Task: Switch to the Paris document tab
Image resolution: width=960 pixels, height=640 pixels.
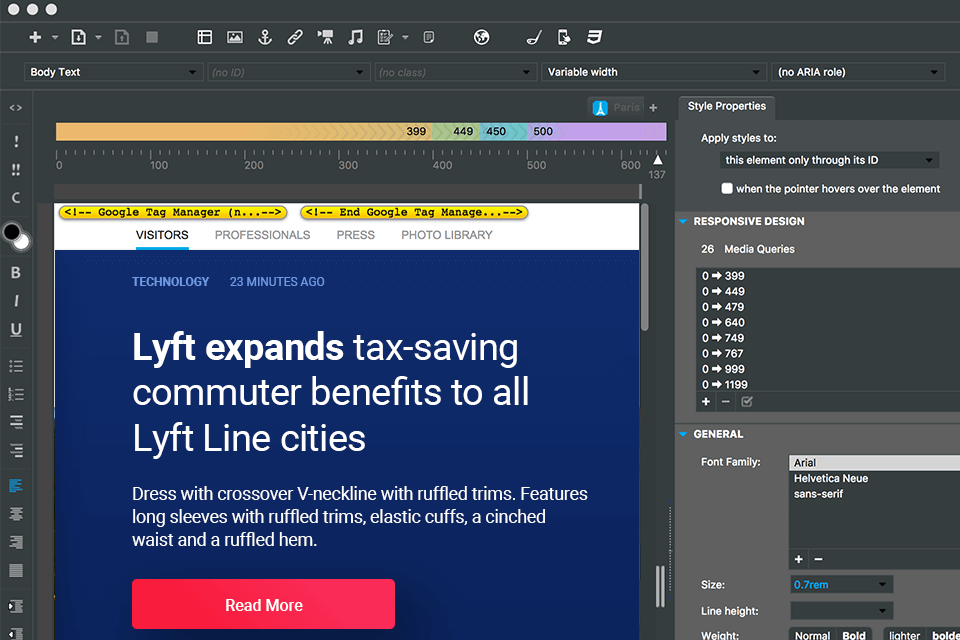Action: click(617, 108)
